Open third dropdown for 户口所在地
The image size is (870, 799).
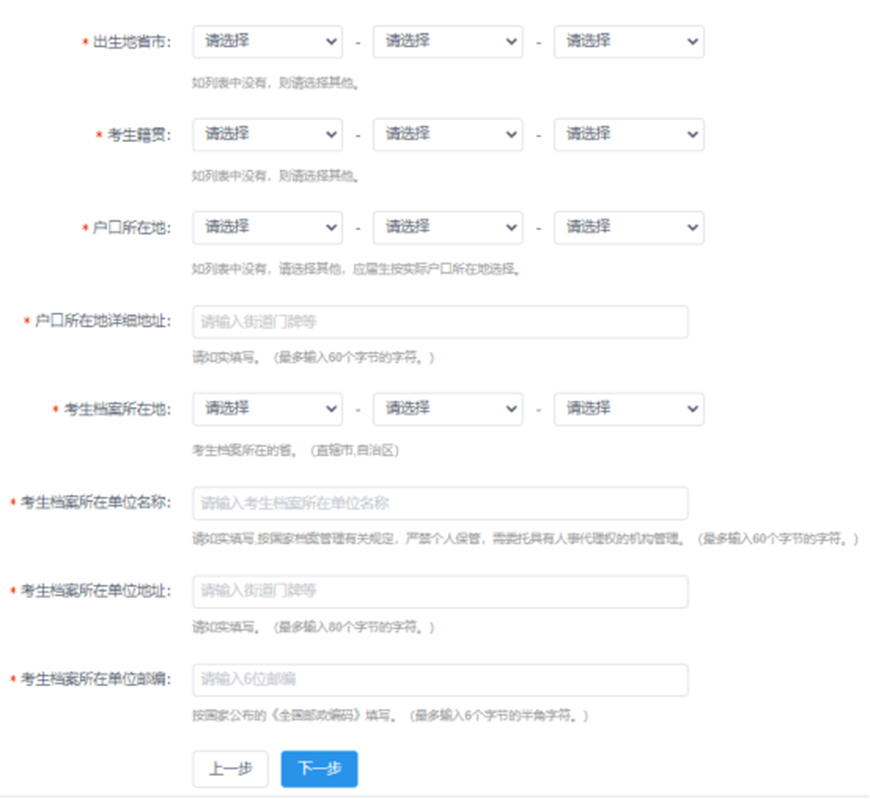click(629, 227)
